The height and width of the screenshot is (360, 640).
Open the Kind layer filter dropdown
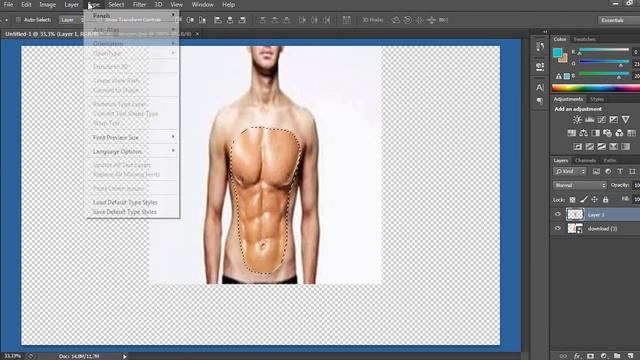[x=570, y=172]
